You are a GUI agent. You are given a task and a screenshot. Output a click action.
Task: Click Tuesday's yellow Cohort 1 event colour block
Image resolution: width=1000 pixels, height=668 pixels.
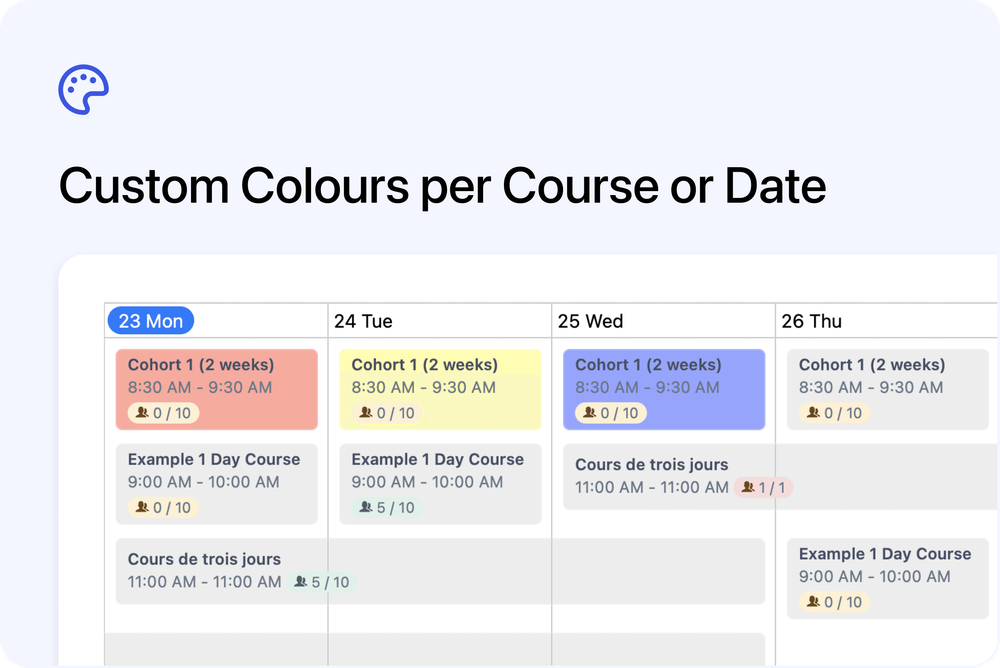click(x=440, y=388)
